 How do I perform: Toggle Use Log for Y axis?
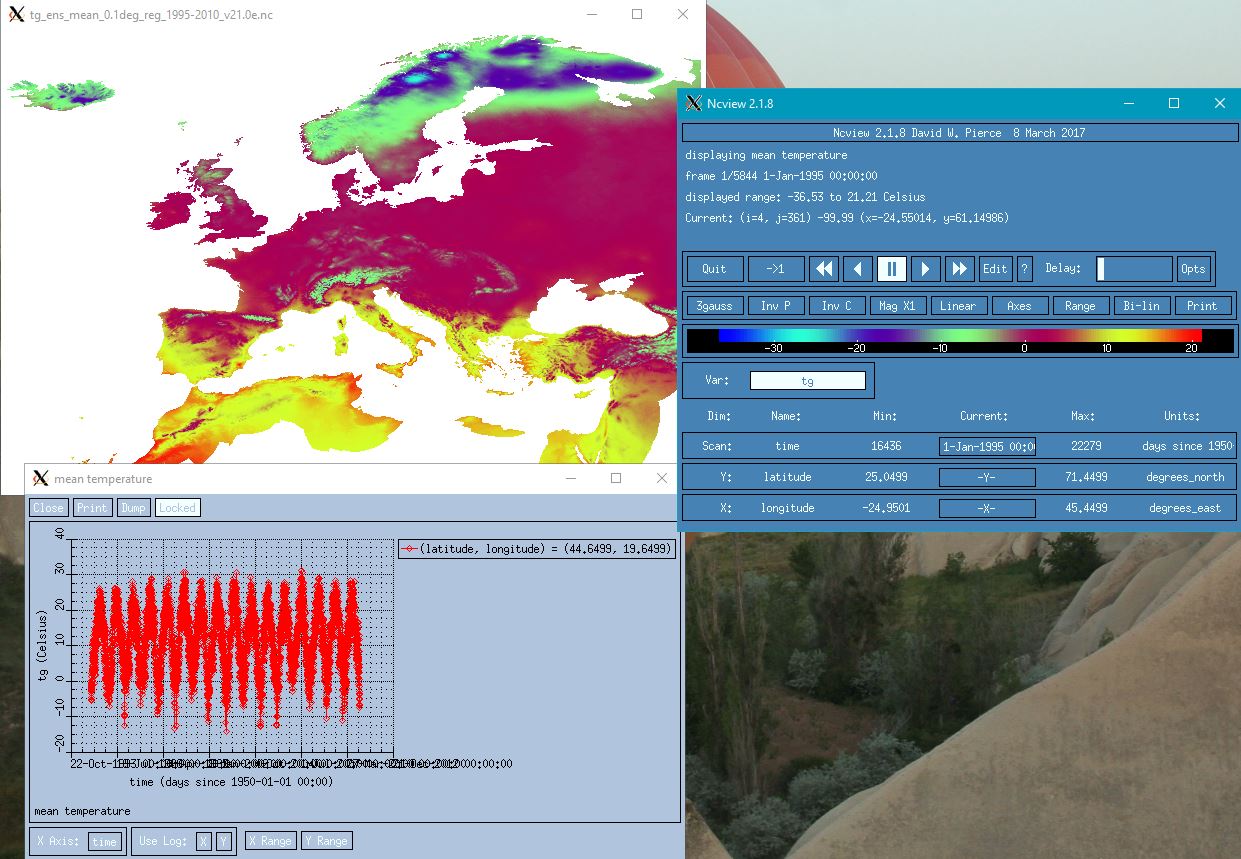(224, 841)
